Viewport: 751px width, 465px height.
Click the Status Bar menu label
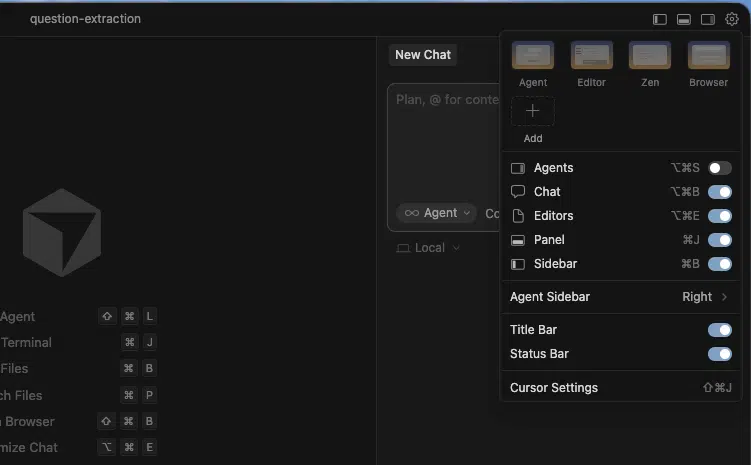539,354
